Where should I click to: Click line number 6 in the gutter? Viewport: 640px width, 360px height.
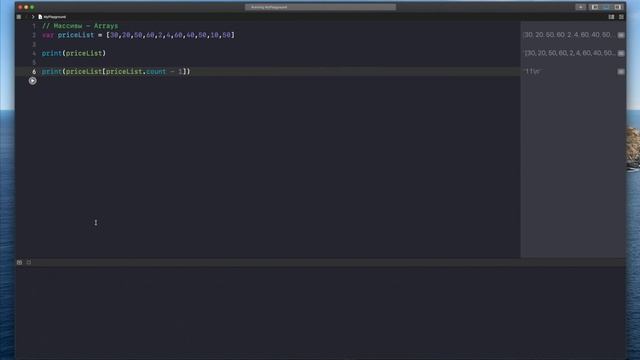click(x=34, y=71)
